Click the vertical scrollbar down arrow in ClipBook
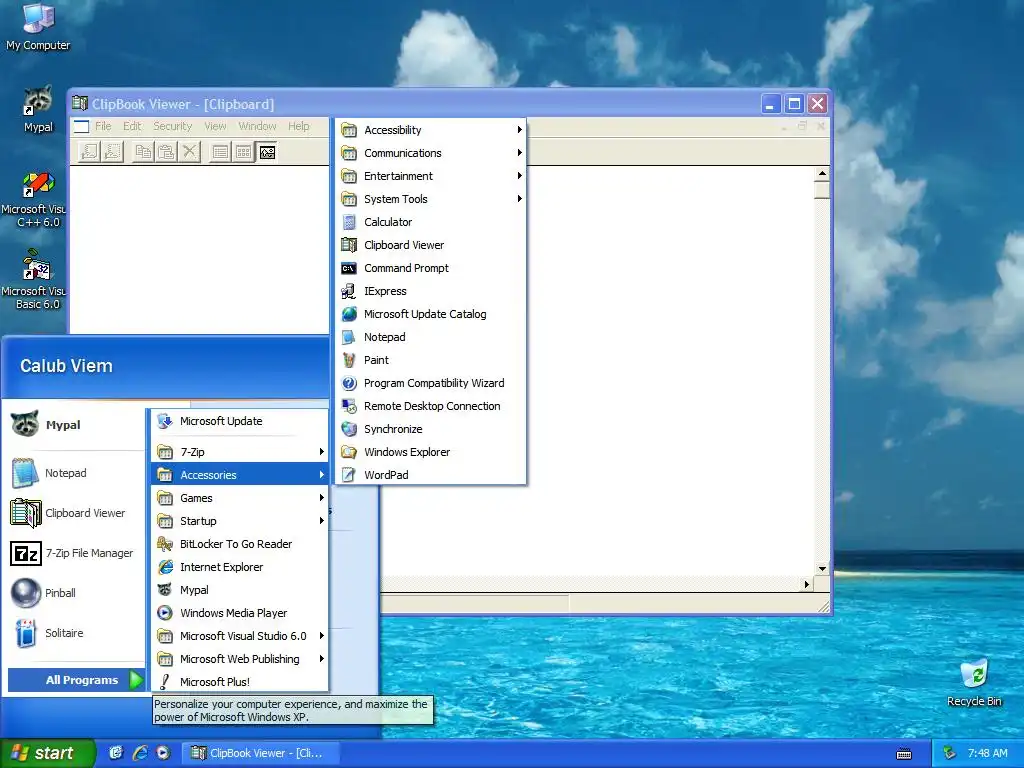This screenshot has width=1024, height=768. pyautogui.click(x=822, y=569)
